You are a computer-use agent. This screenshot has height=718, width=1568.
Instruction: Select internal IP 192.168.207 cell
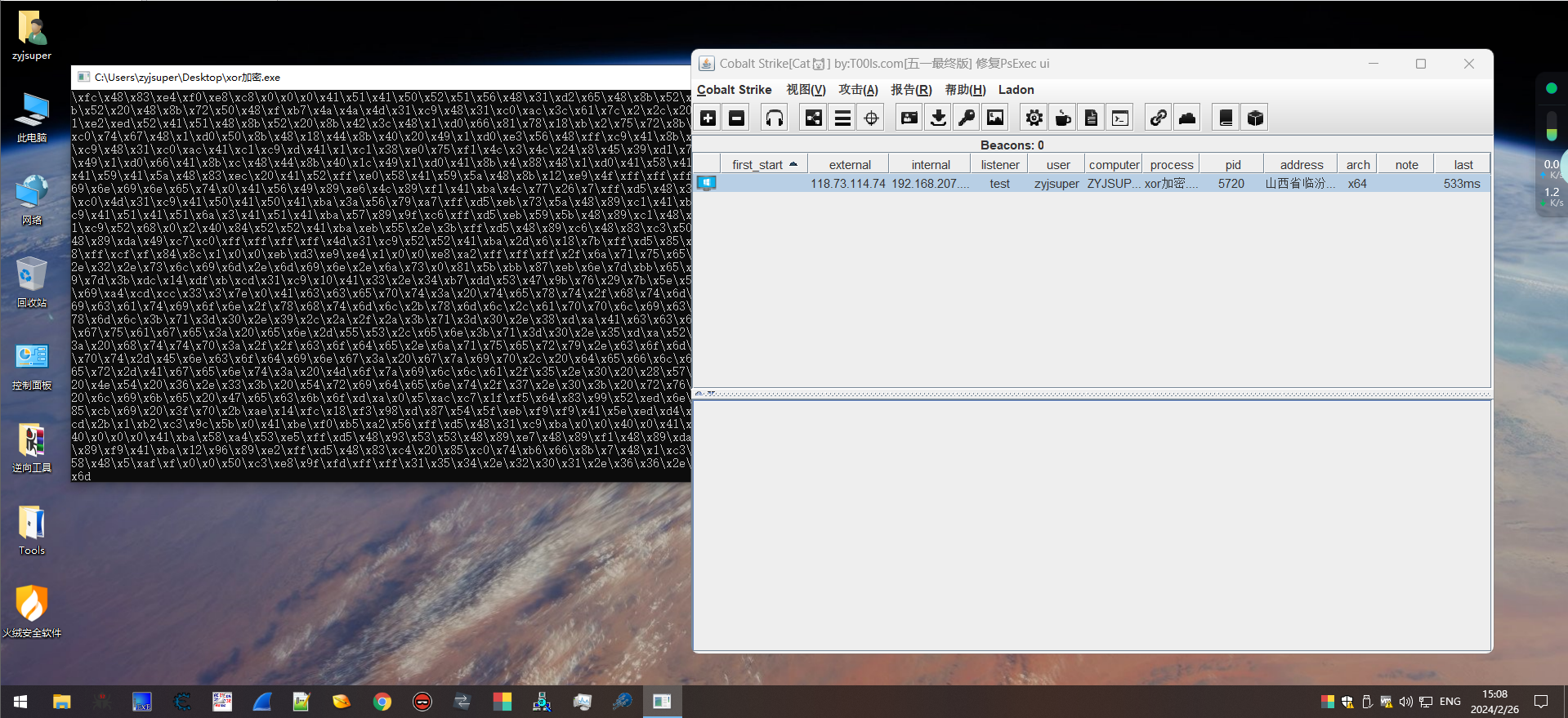[x=931, y=184]
